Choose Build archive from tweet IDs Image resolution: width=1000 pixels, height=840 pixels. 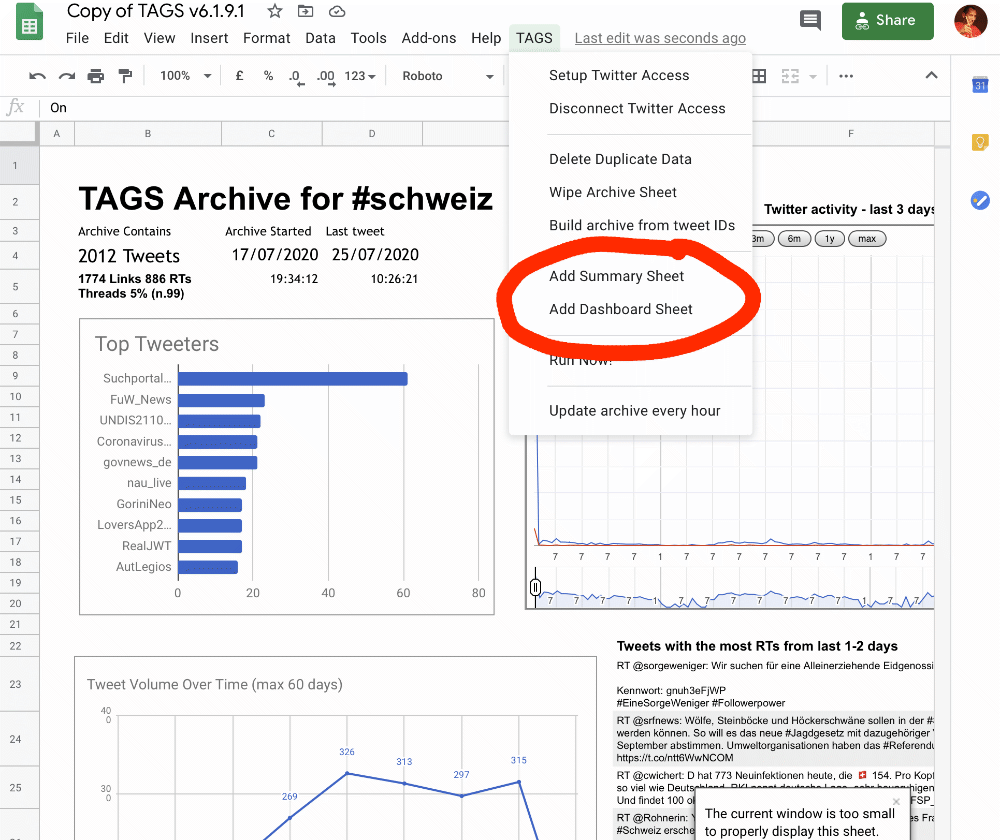631,225
